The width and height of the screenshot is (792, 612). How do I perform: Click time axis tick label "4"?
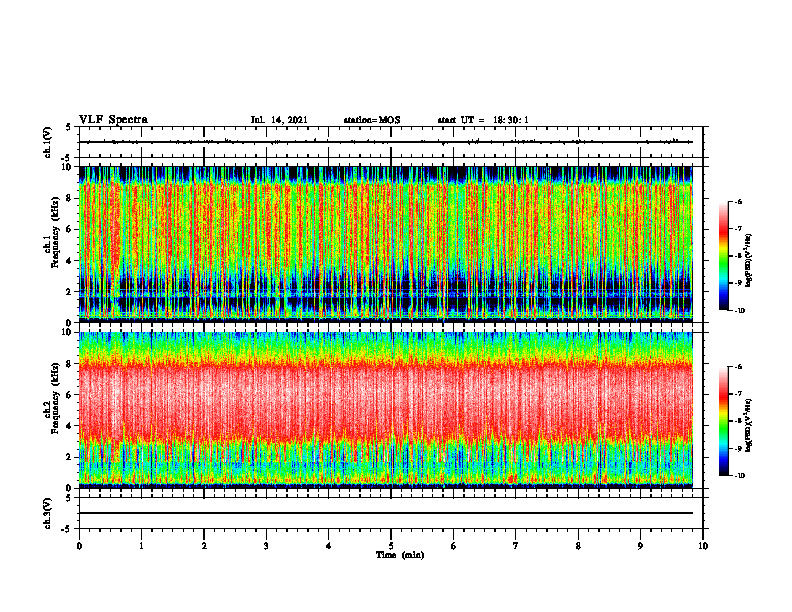coord(329,546)
